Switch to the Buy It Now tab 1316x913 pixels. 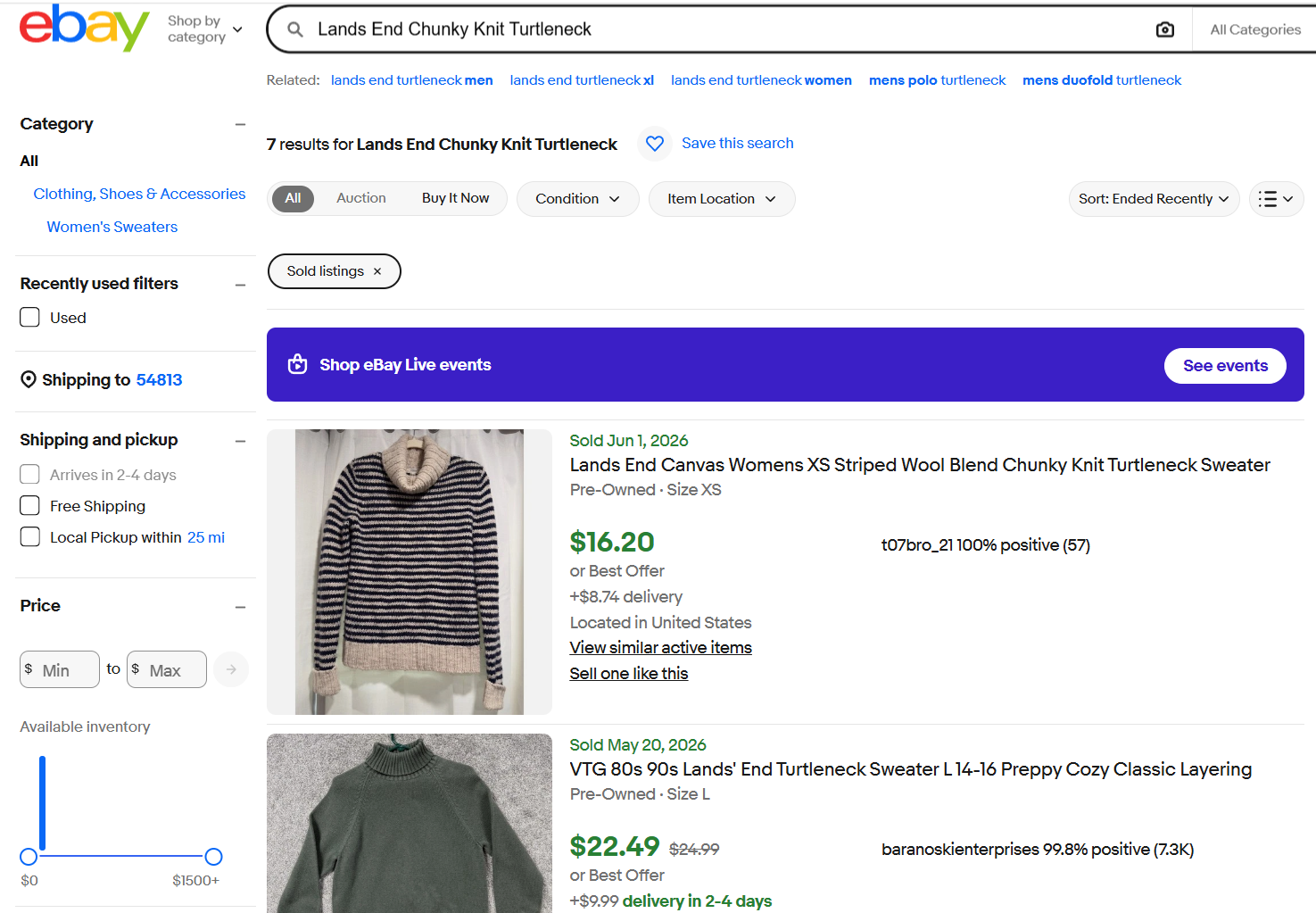coord(455,198)
